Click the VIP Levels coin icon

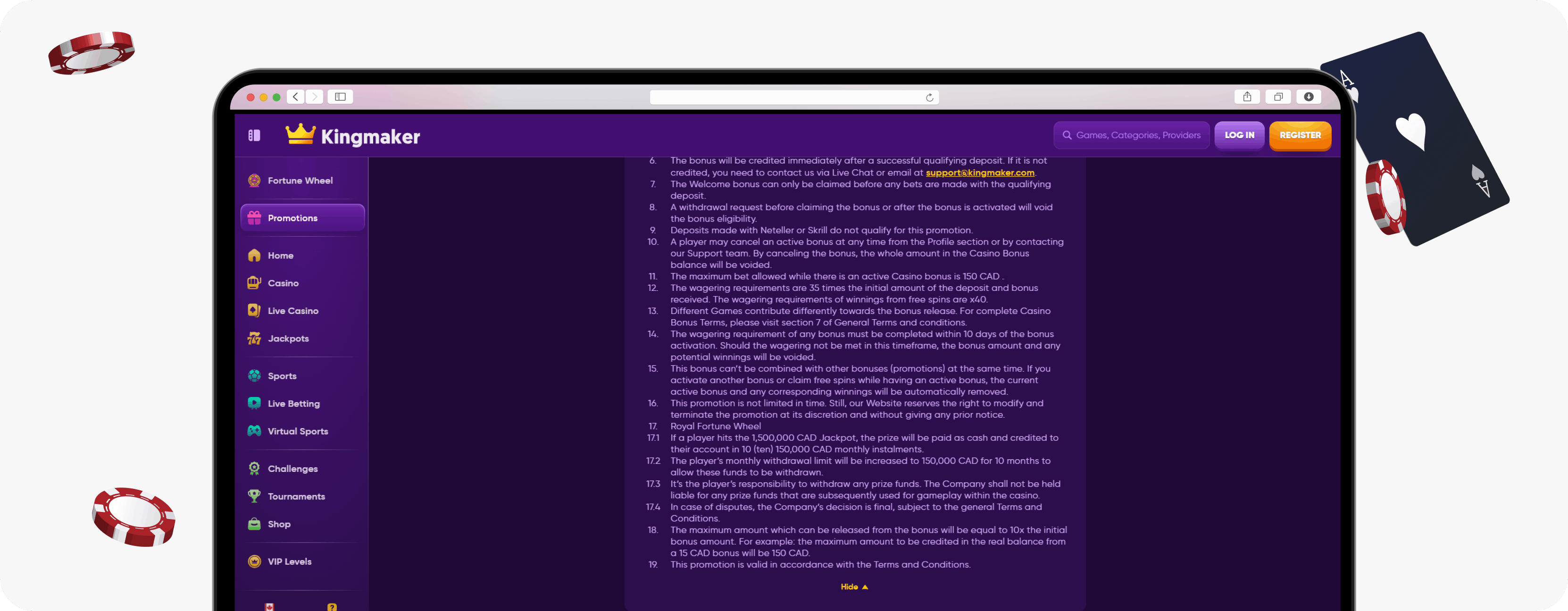(x=254, y=561)
